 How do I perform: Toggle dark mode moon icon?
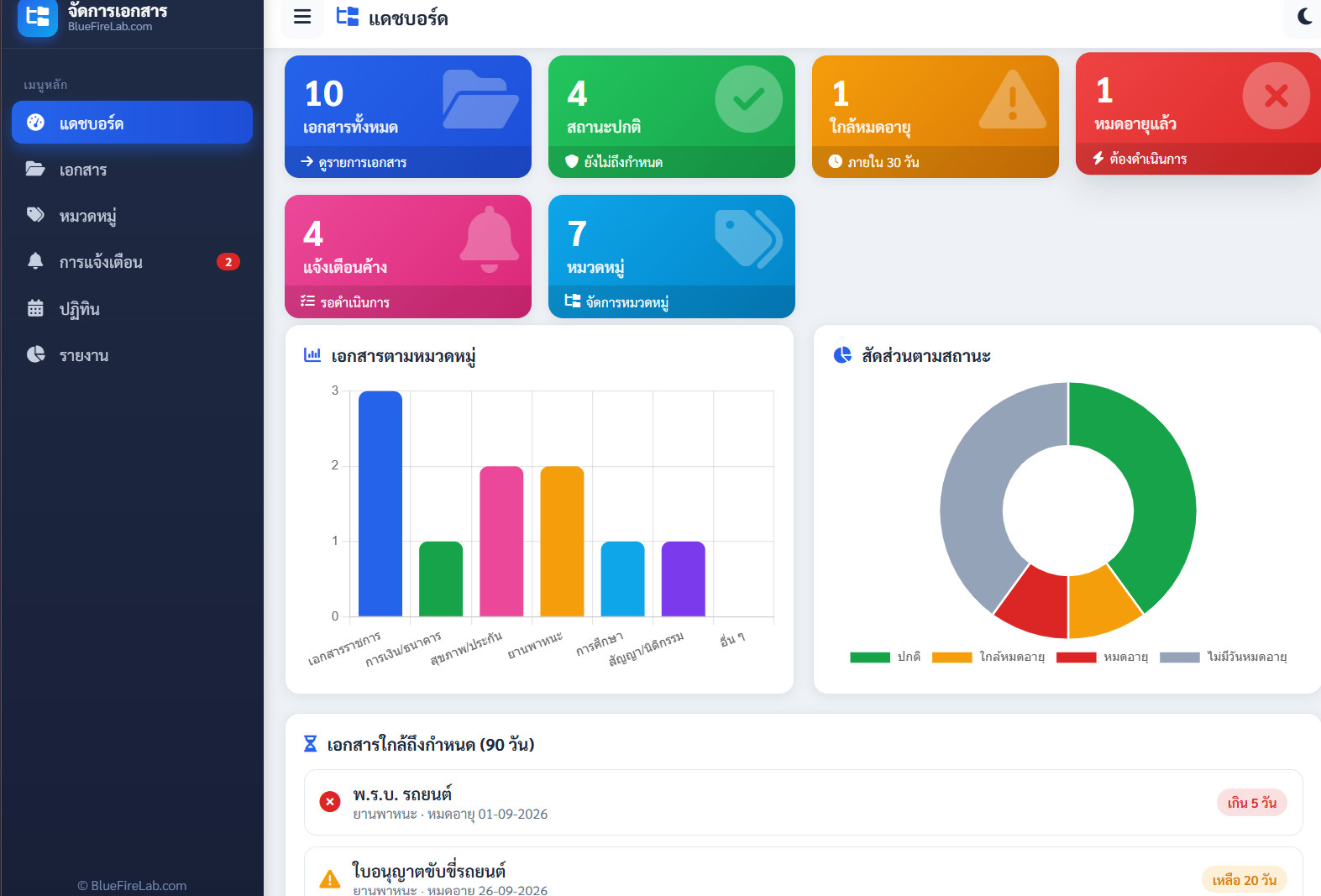[1305, 16]
